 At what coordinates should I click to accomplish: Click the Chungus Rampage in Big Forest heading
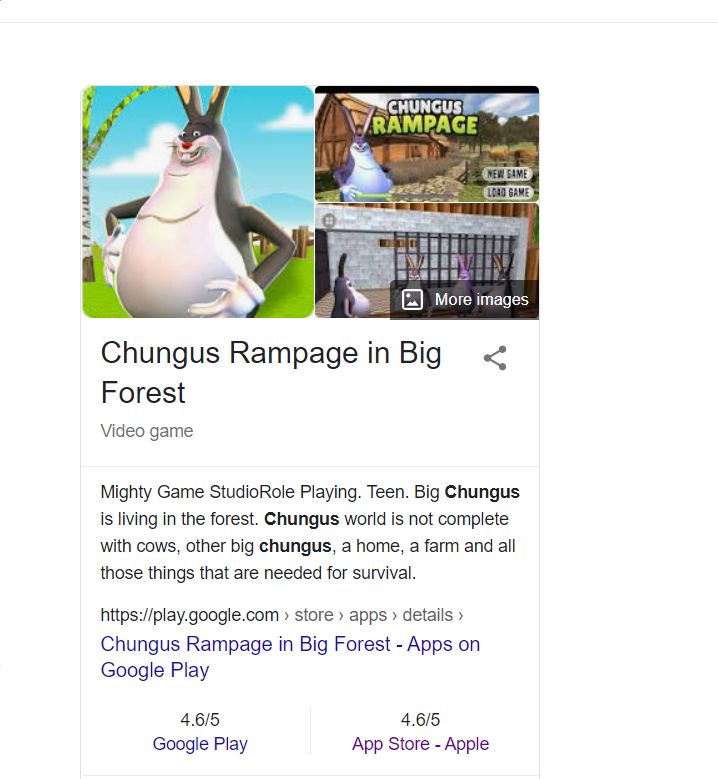click(271, 373)
